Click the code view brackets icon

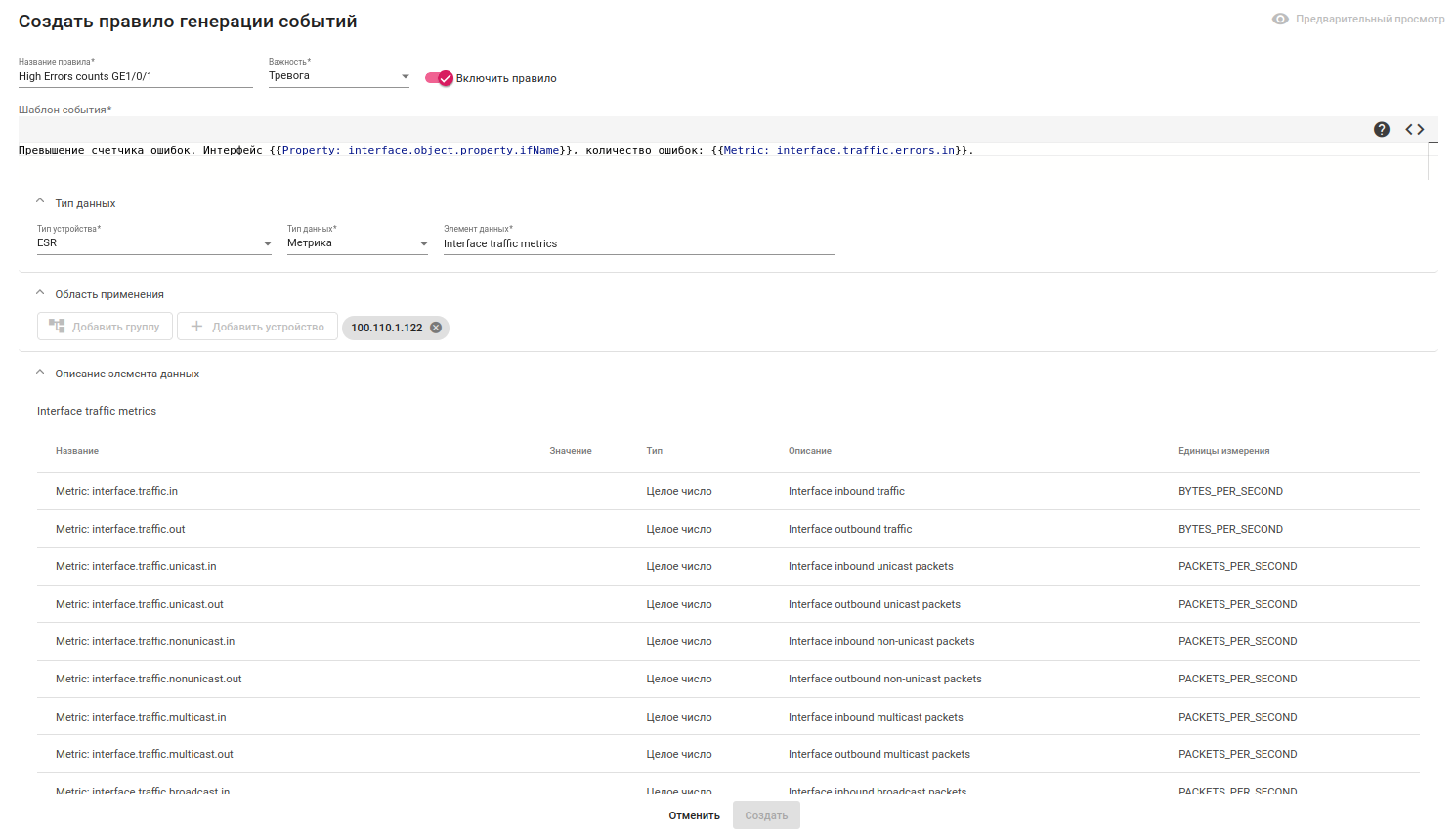[1415, 130]
